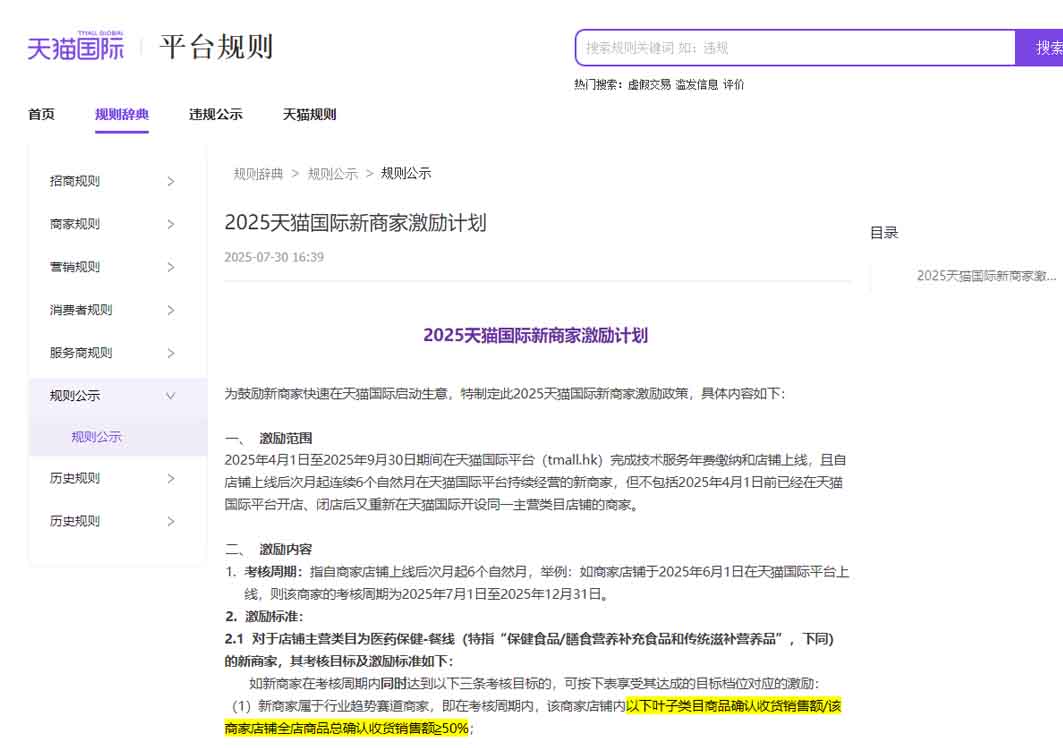Click the yellow highlighted text ending ≥50%
This screenshot has height=748, width=1063.
533,717
